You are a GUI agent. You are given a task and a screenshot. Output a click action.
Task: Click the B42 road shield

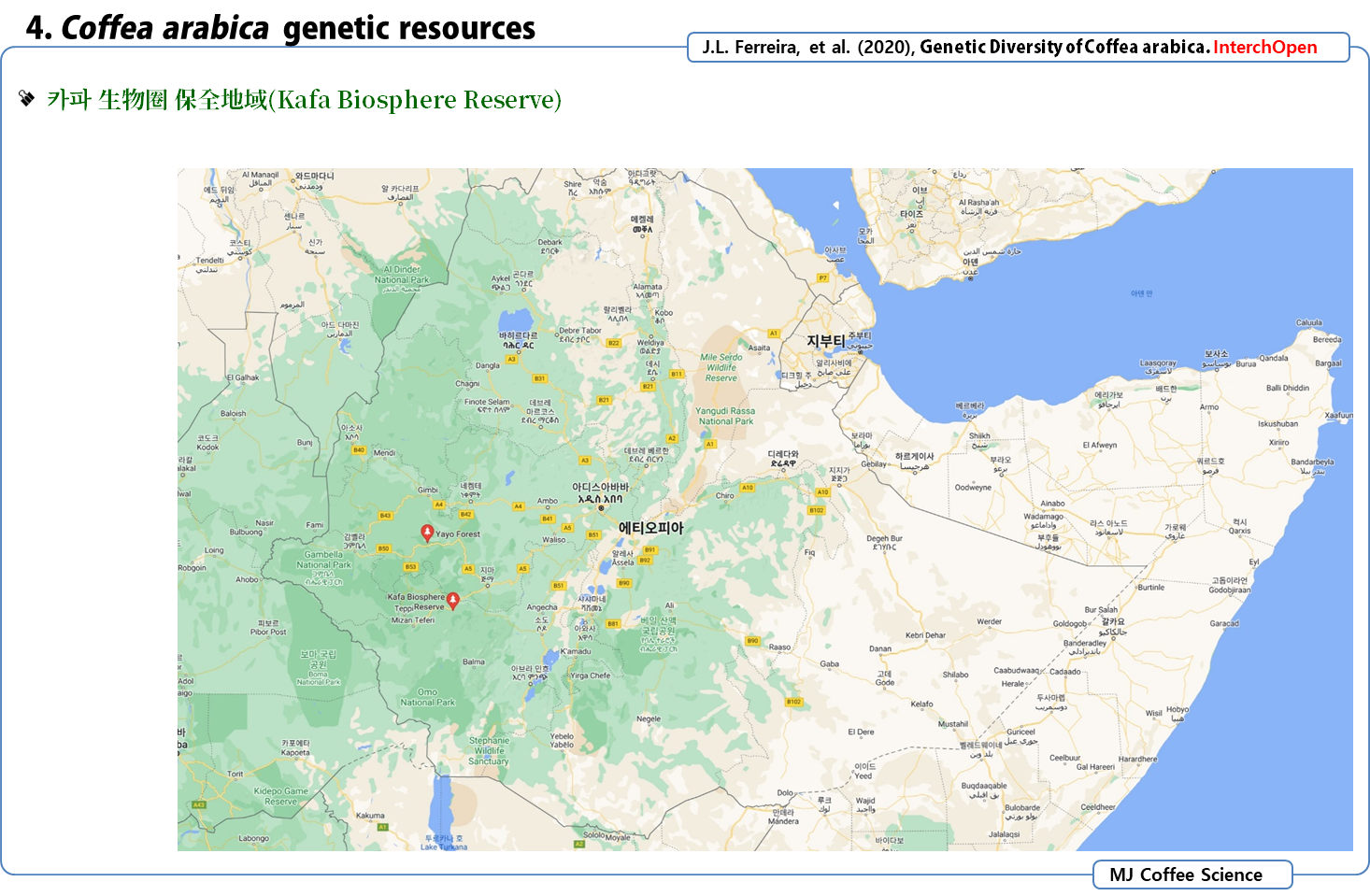[465, 515]
